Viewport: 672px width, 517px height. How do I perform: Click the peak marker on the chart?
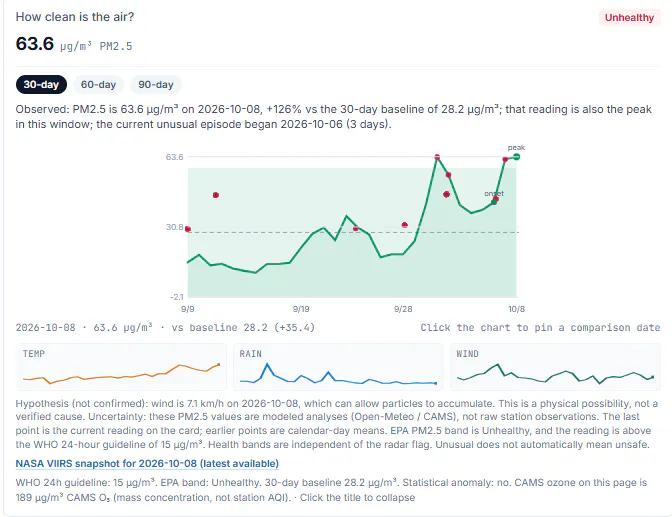pos(516,156)
